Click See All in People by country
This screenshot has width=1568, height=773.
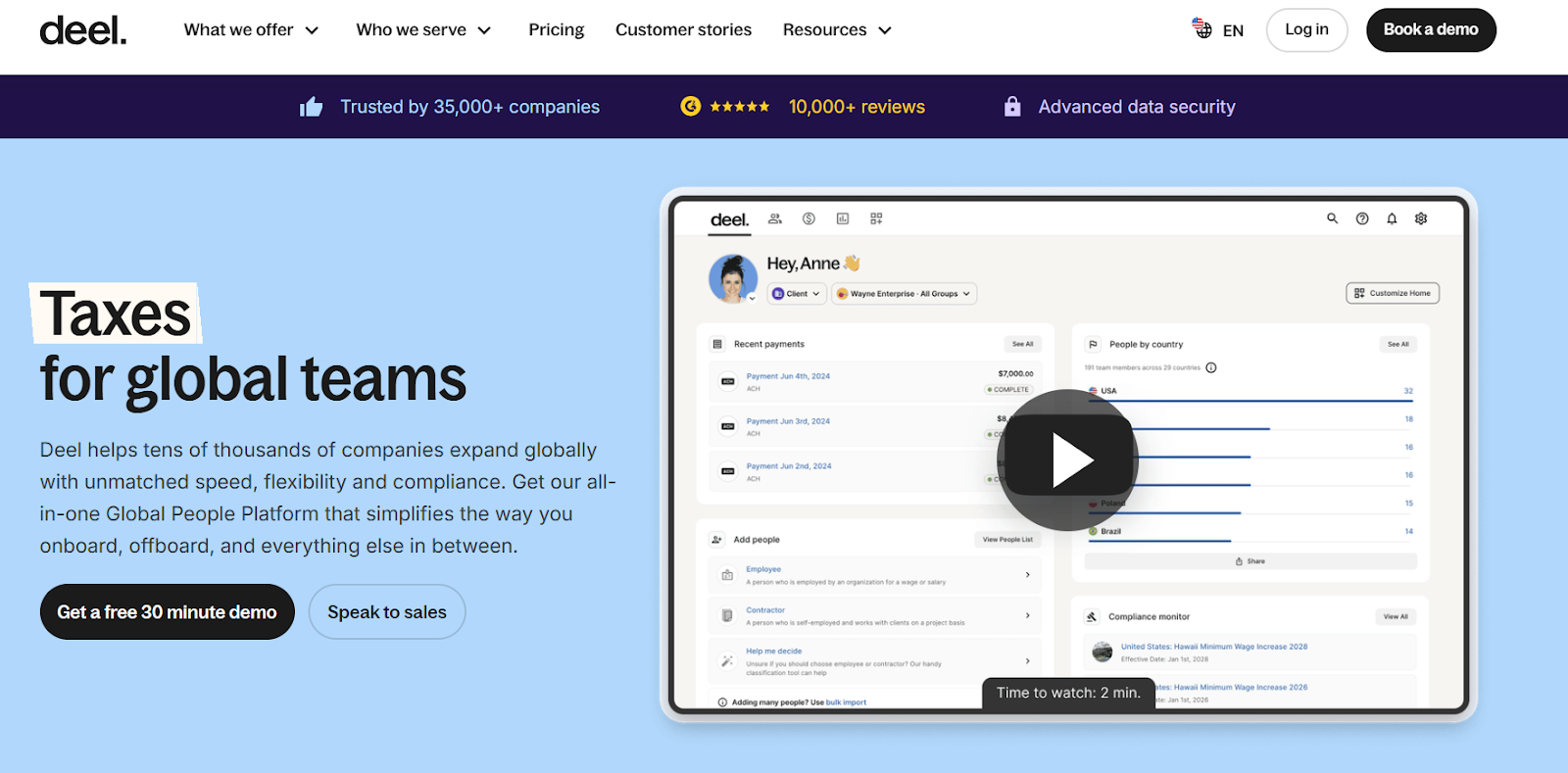[1398, 344]
